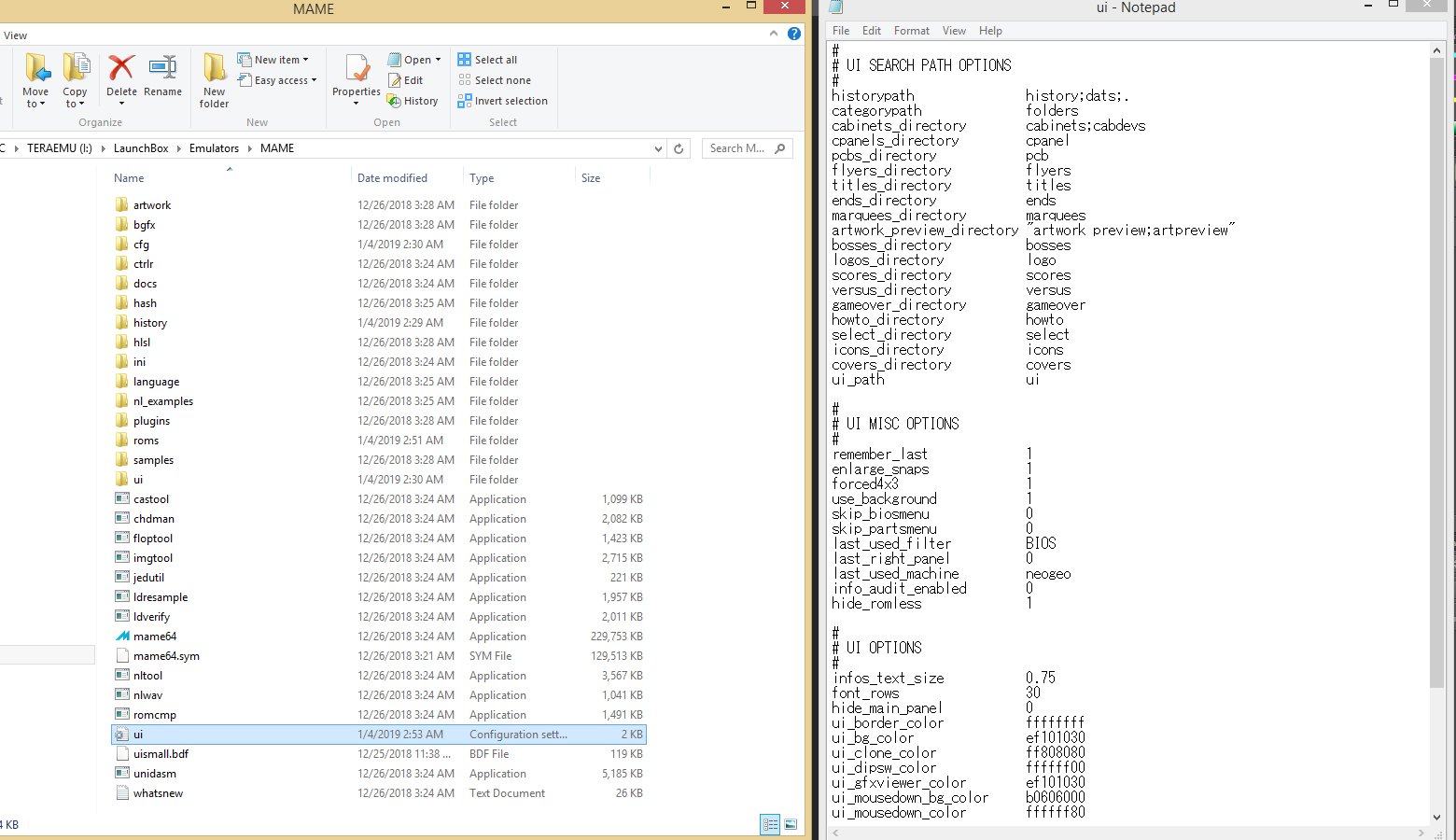Click History in the Open group
Image resolution: width=1456 pixels, height=840 pixels.
413,101
